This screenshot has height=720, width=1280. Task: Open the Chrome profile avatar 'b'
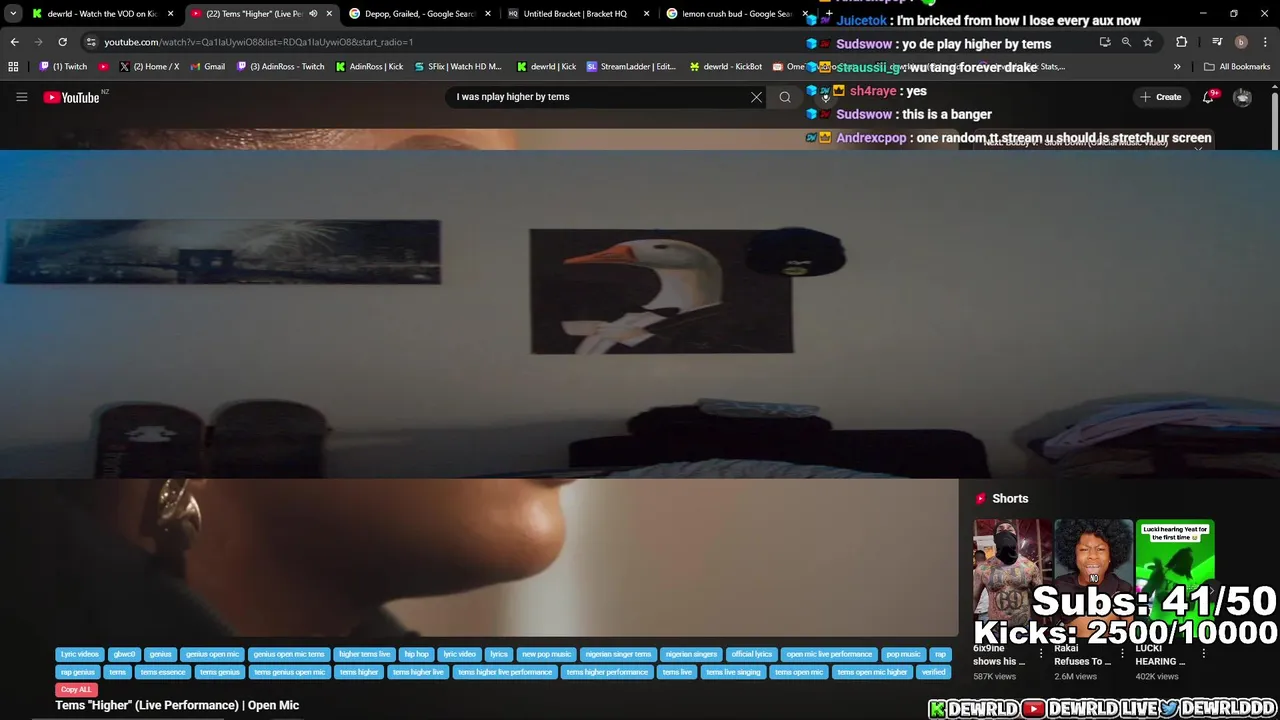(x=1241, y=42)
